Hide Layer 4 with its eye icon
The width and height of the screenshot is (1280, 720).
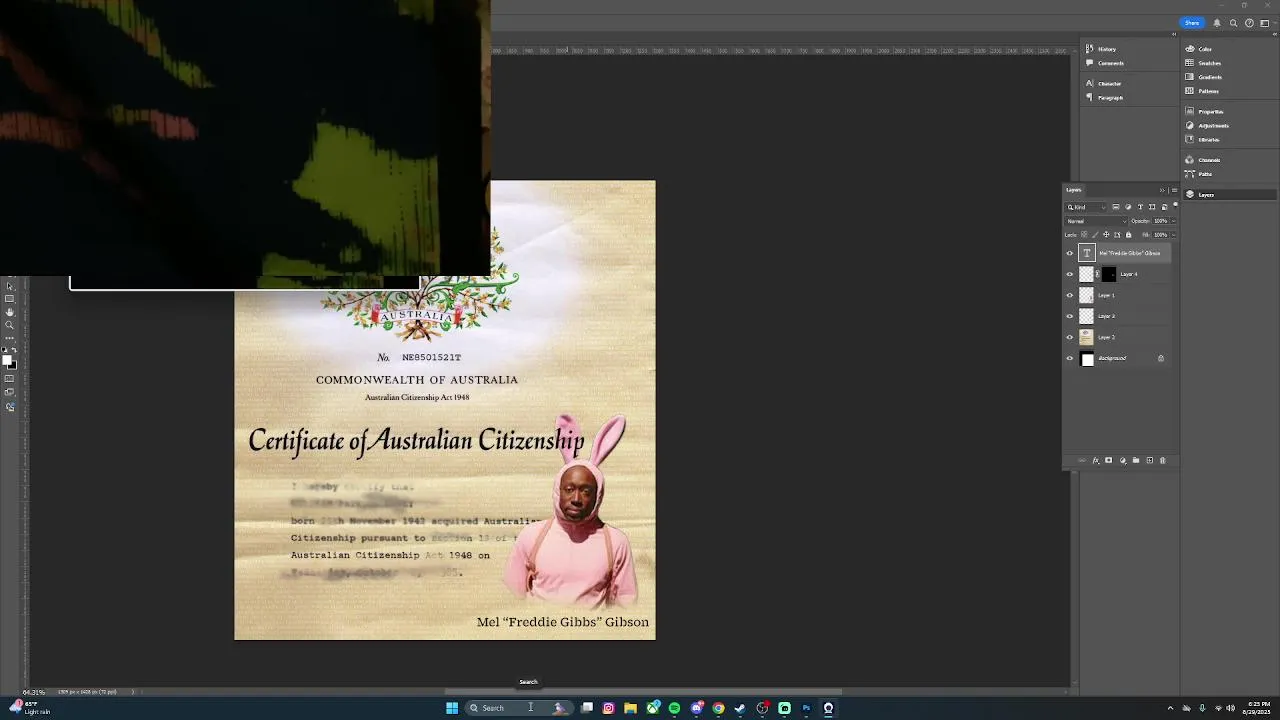click(x=1070, y=274)
